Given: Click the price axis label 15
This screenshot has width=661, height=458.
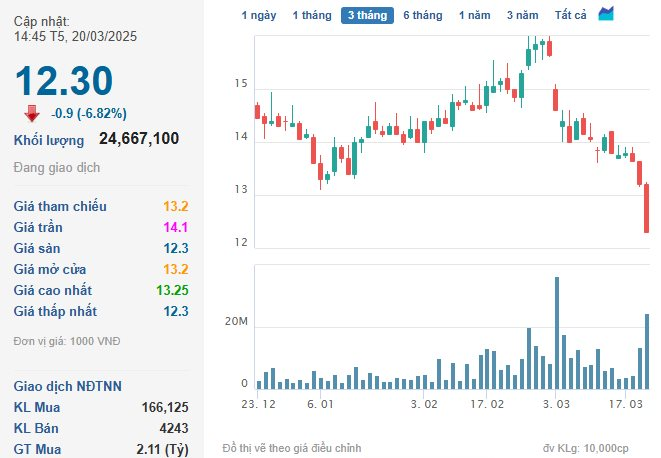Looking at the screenshot, I should click(241, 84).
